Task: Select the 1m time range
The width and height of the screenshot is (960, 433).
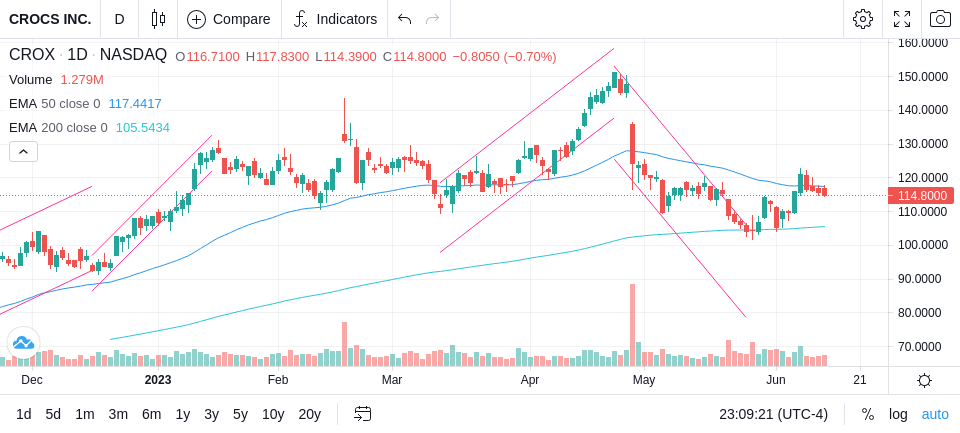Action: pyautogui.click(x=84, y=414)
